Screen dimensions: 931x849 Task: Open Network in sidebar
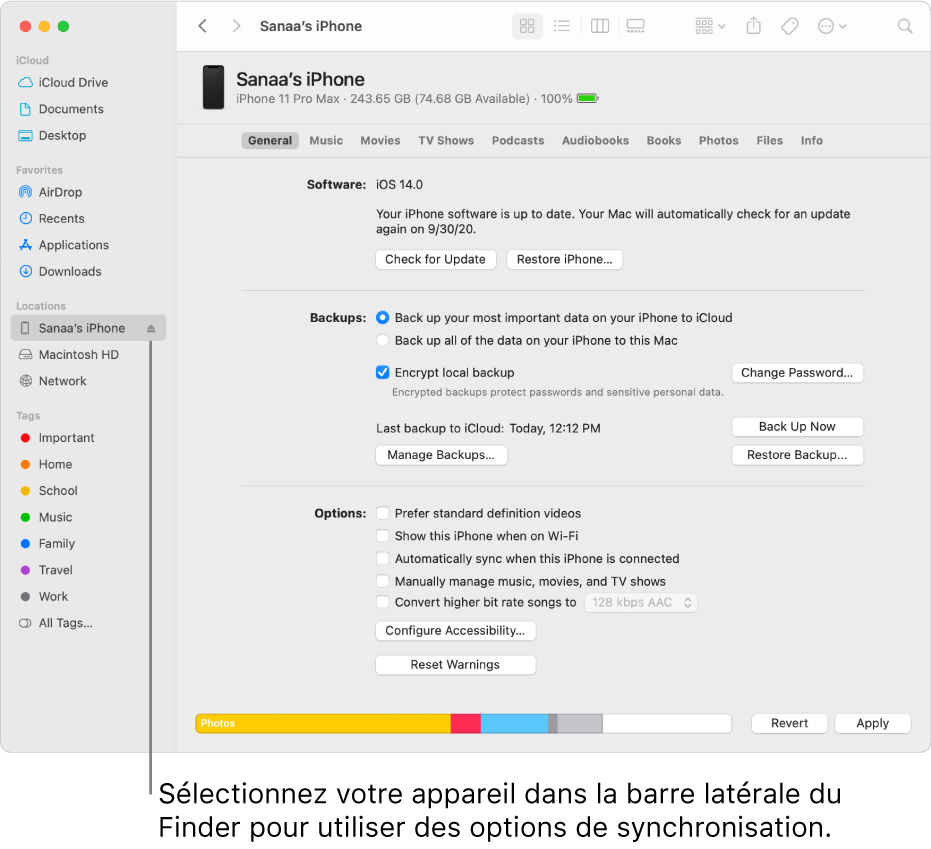[53, 381]
